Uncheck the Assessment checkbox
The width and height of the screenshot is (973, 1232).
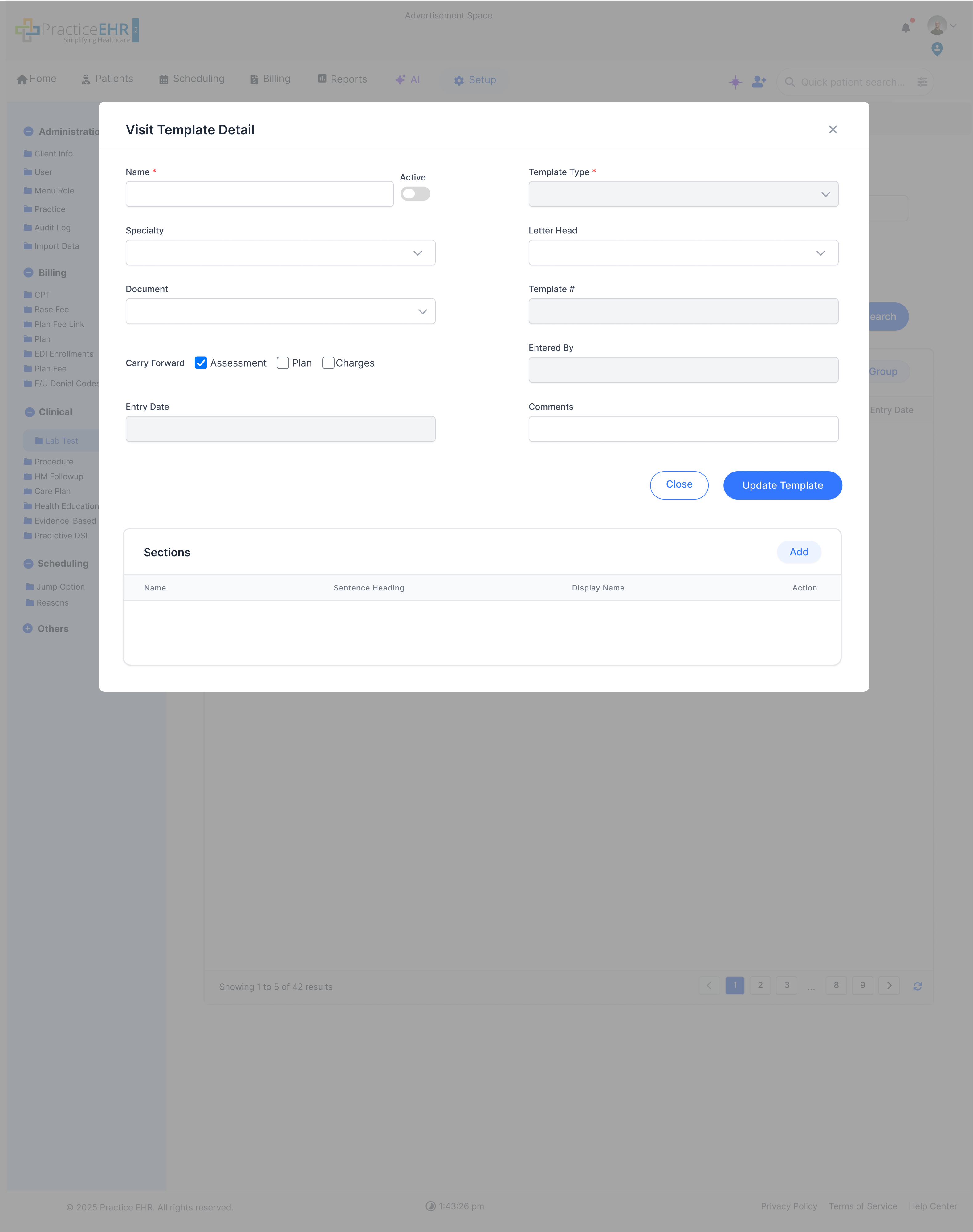tap(201, 363)
